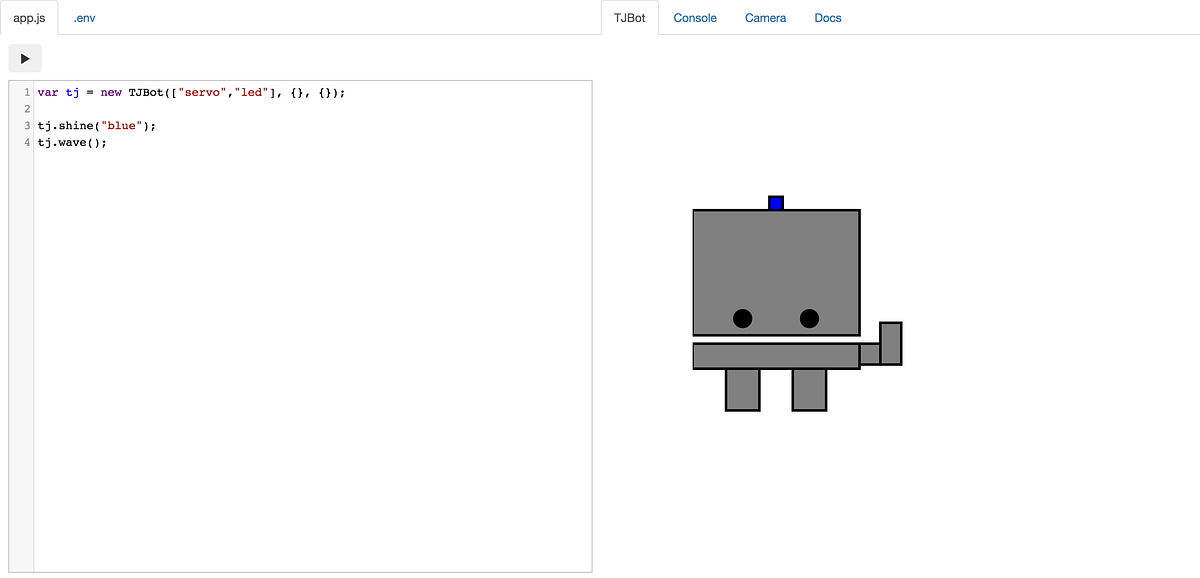1200x578 pixels.
Task: Click the blue LED on TJBot's head
Action: [776, 201]
